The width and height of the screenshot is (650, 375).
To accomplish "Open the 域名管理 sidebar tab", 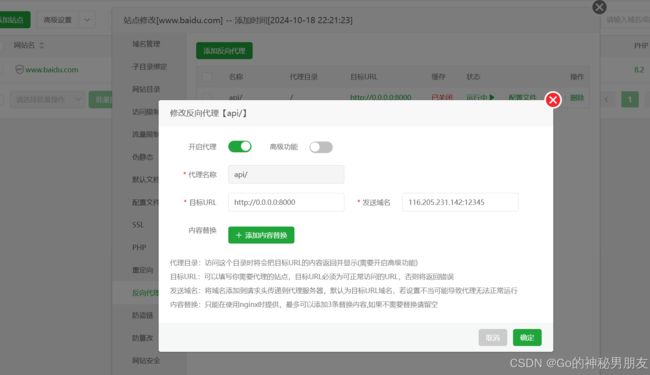I will coord(146,44).
